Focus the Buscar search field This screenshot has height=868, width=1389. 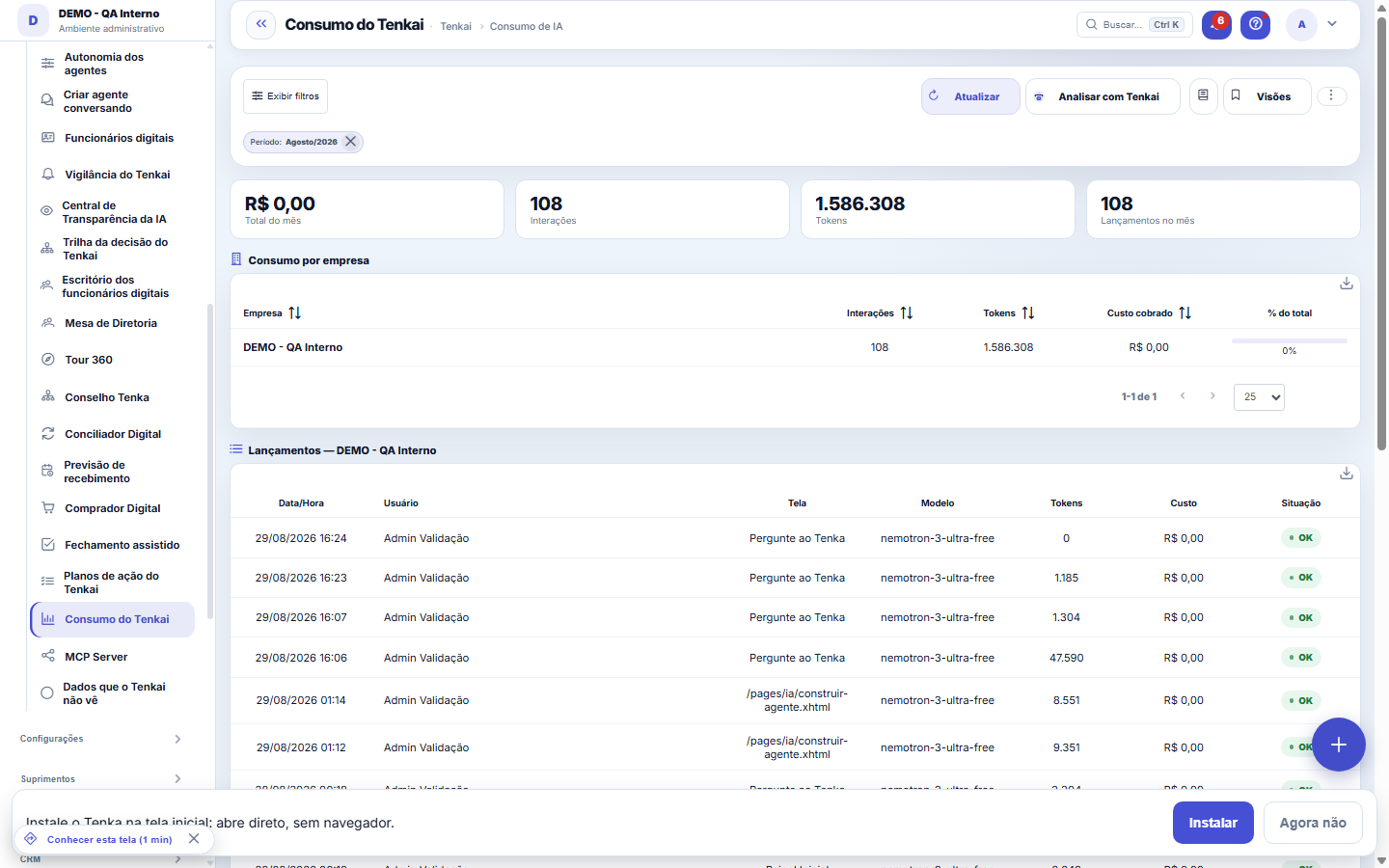pos(1134,24)
